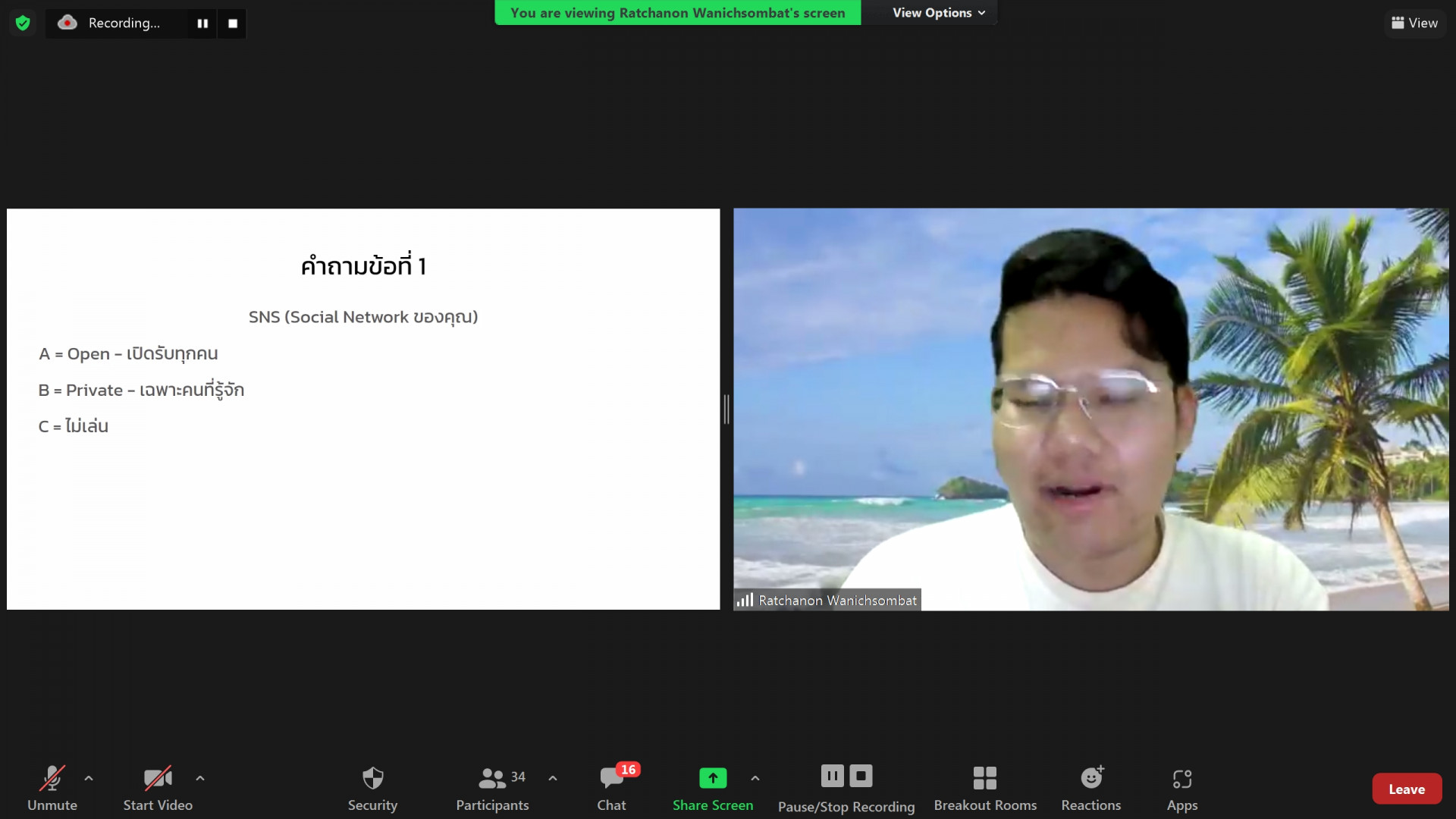Image resolution: width=1456 pixels, height=819 pixels.
Task: Click the divider handle between shared screen and video
Action: [x=726, y=409]
